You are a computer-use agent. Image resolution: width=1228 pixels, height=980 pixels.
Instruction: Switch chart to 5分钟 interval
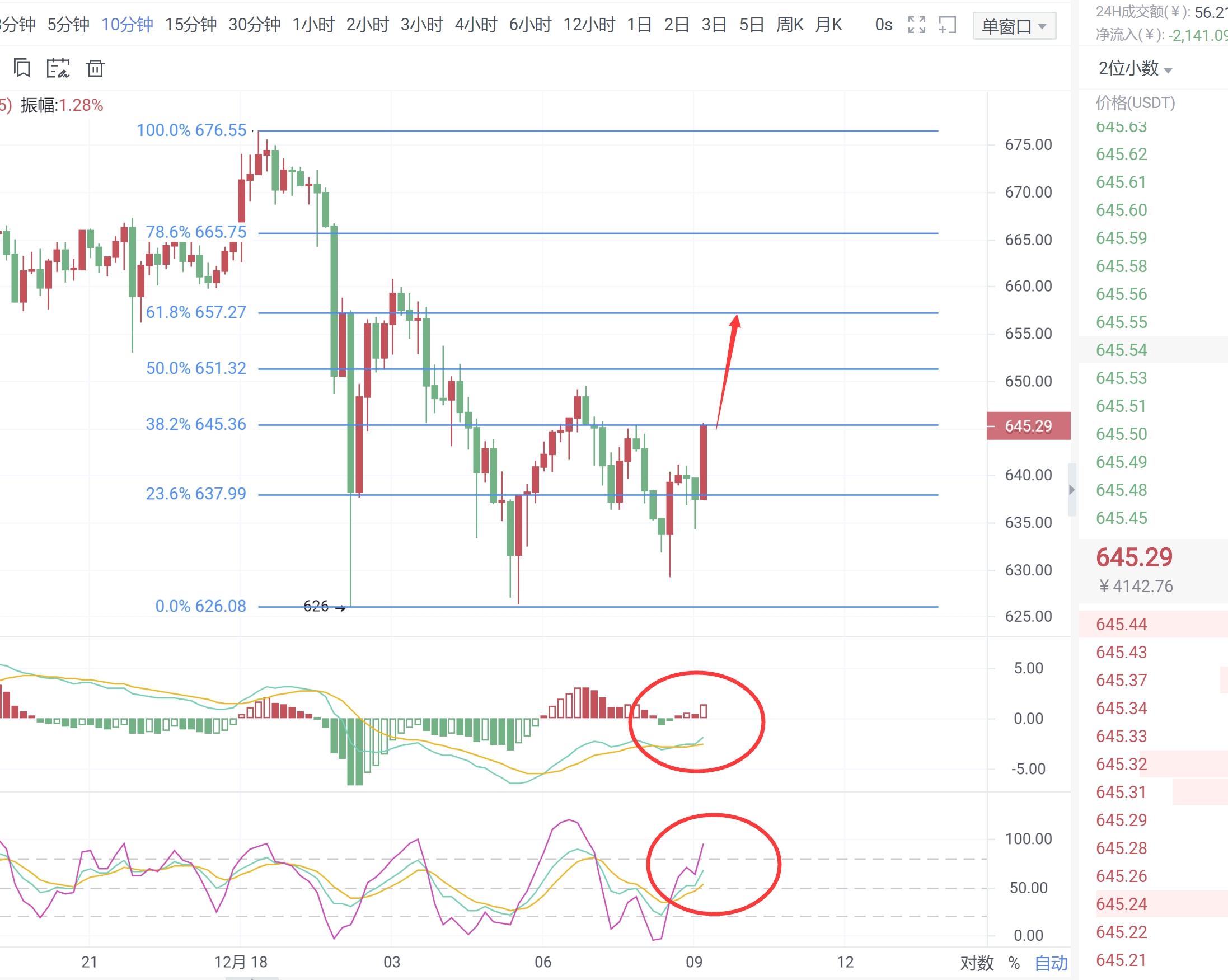point(68,25)
